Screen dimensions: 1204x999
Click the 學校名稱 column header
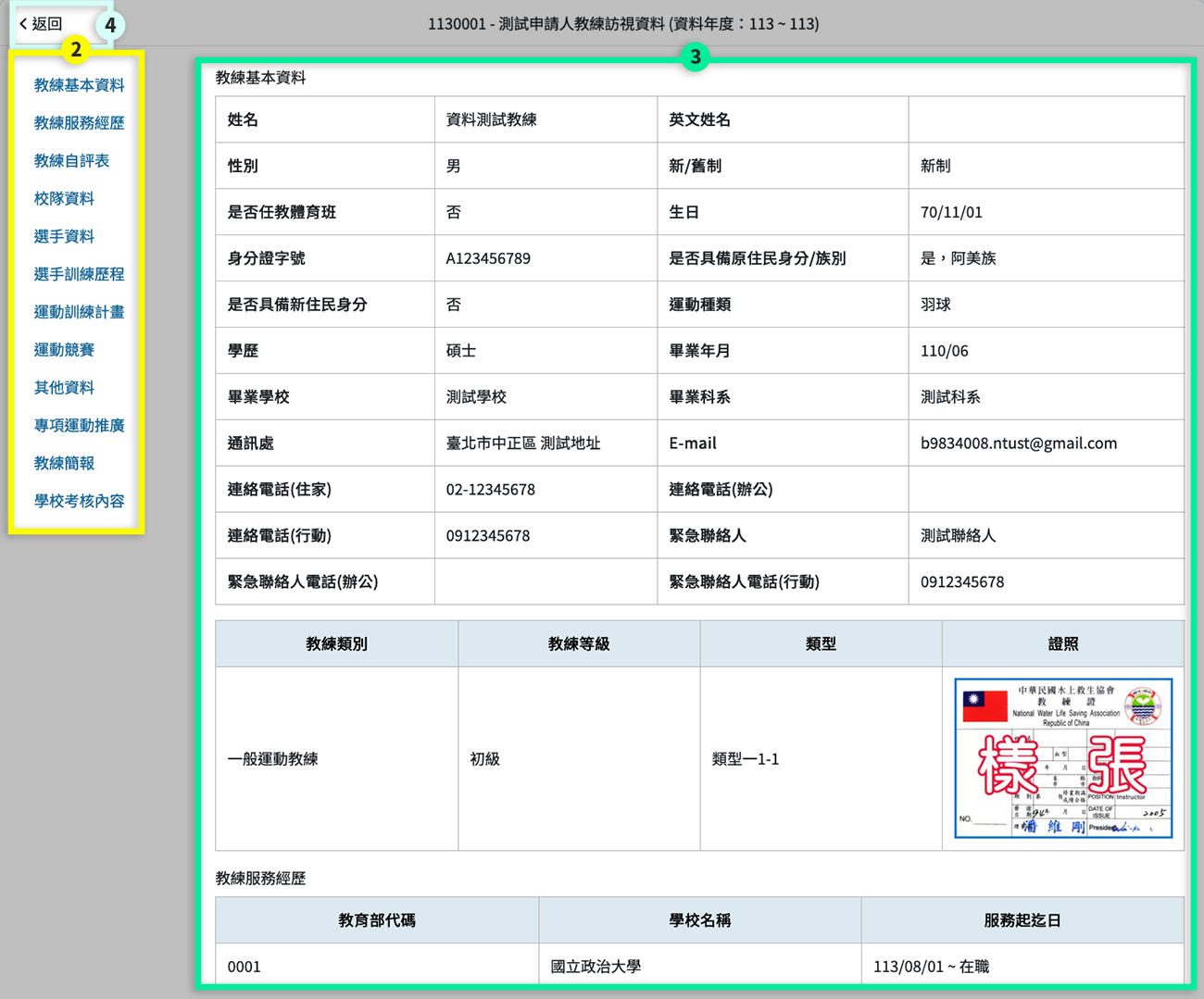click(699, 920)
